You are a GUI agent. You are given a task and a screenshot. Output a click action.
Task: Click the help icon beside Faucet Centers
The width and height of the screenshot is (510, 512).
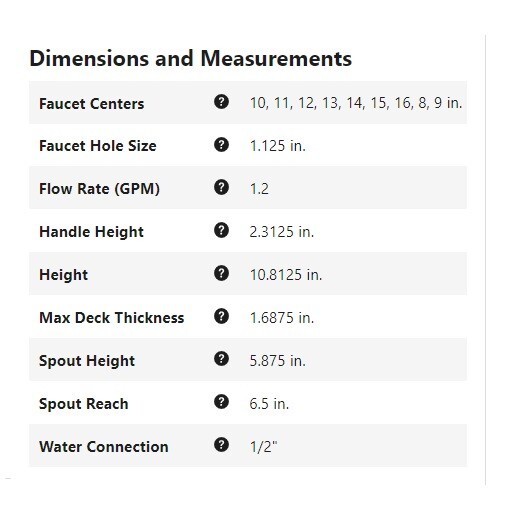tap(221, 102)
